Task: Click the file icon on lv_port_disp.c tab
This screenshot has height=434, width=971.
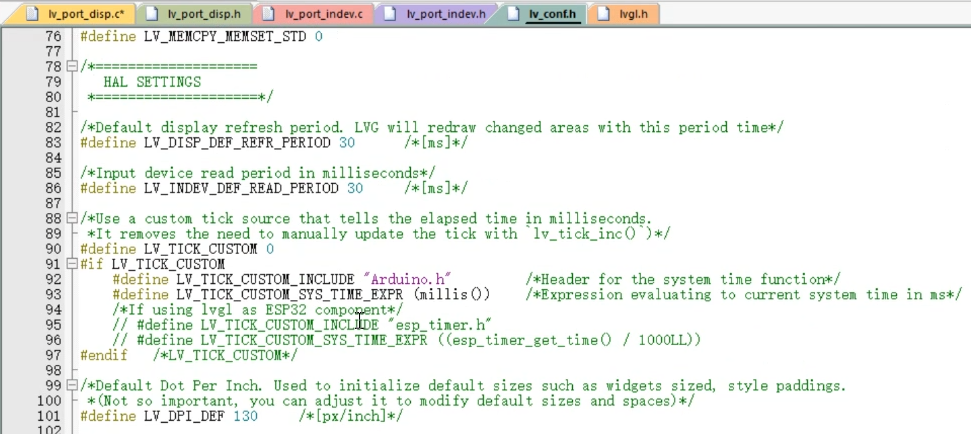Action: (33, 14)
